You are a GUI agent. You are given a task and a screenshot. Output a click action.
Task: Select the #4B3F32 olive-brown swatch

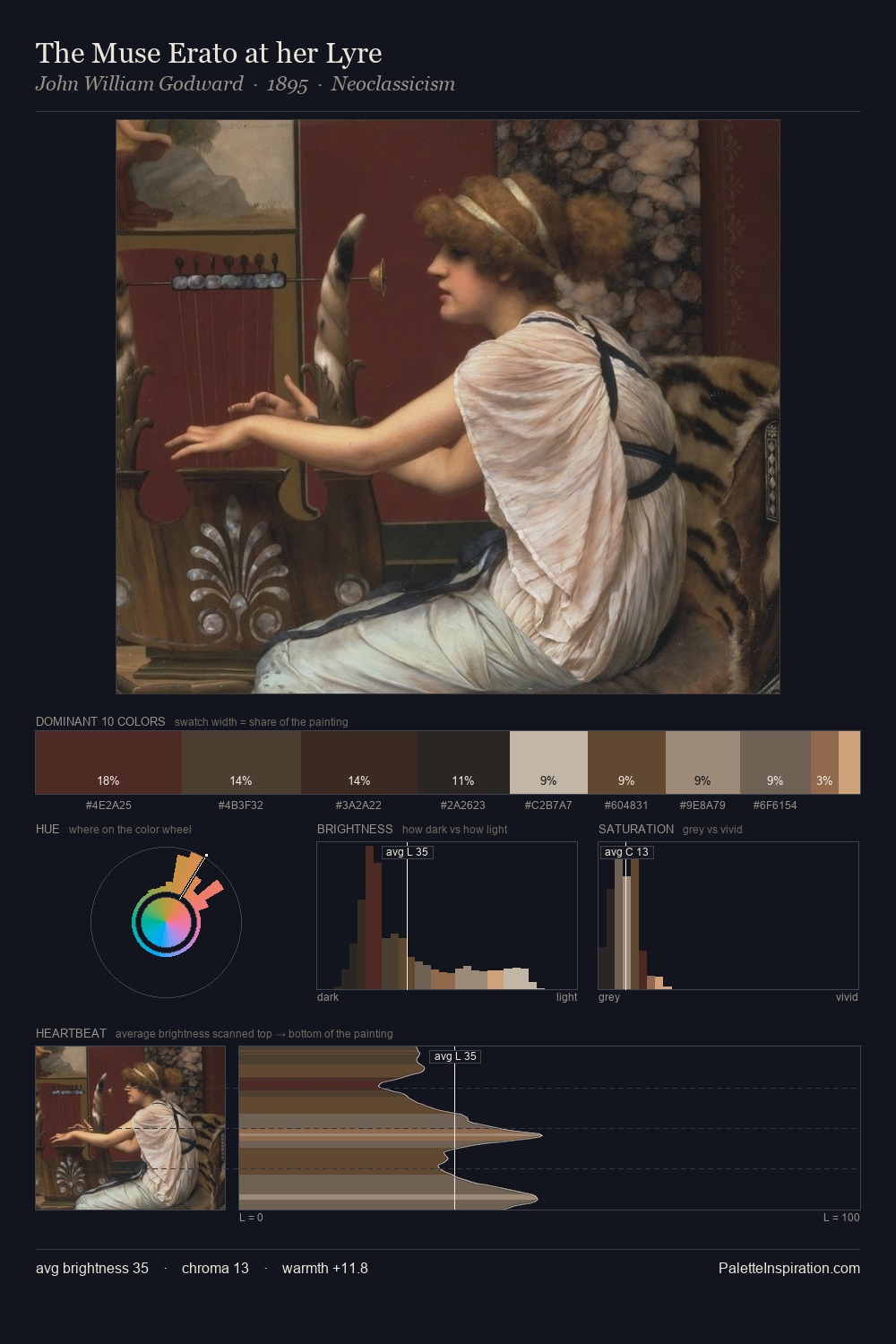(241, 762)
